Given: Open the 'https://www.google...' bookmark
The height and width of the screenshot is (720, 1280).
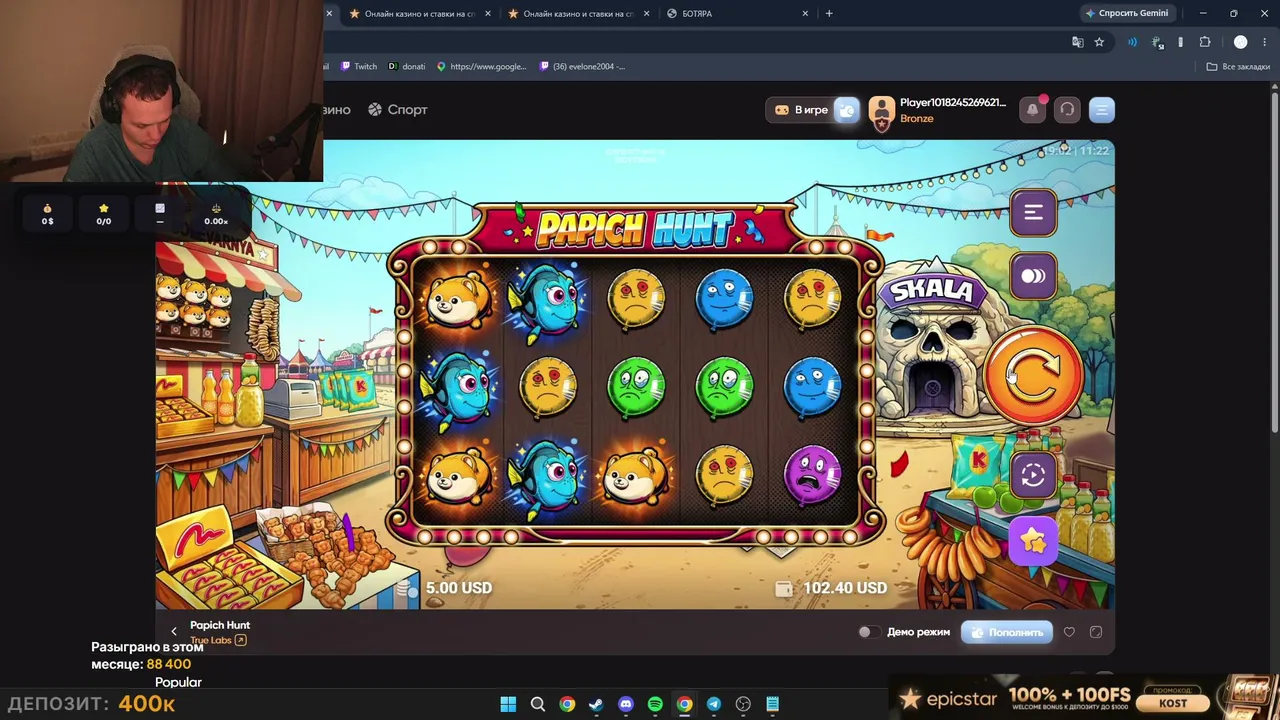Looking at the screenshot, I should (x=481, y=66).
